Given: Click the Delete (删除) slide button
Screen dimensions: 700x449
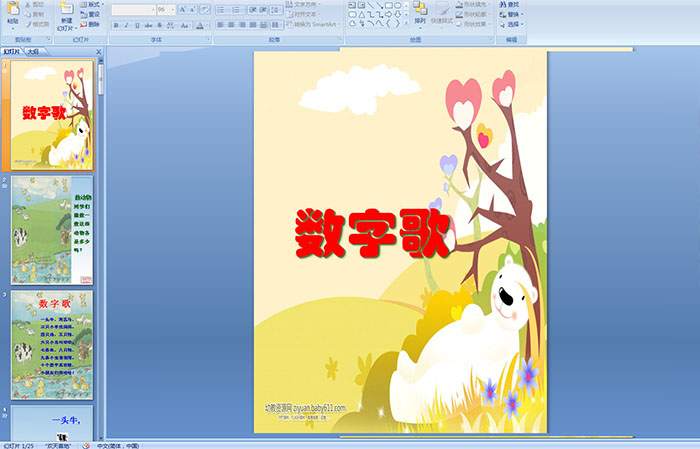Looking at the screenshot, I should click(x=90, y=24).
